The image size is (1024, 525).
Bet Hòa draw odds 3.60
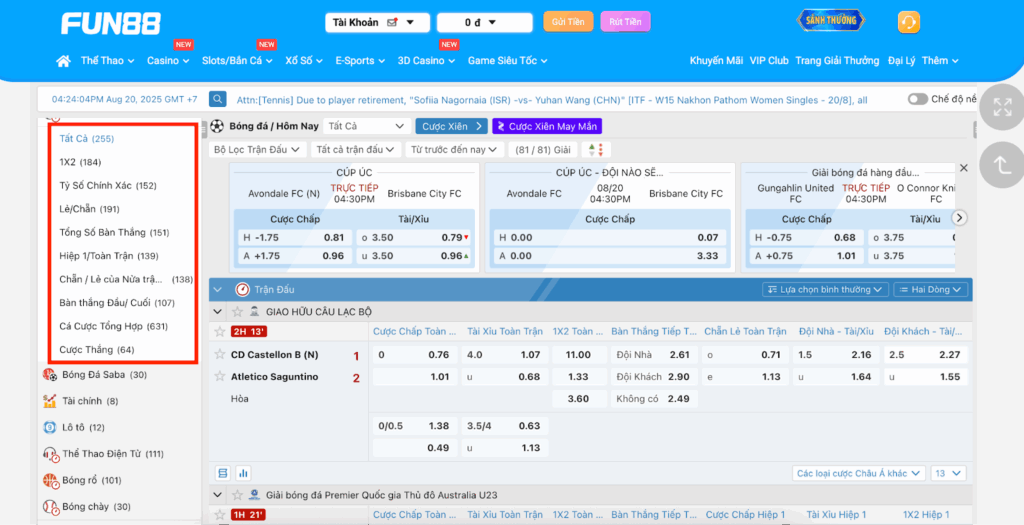click(x=578, y=398)
